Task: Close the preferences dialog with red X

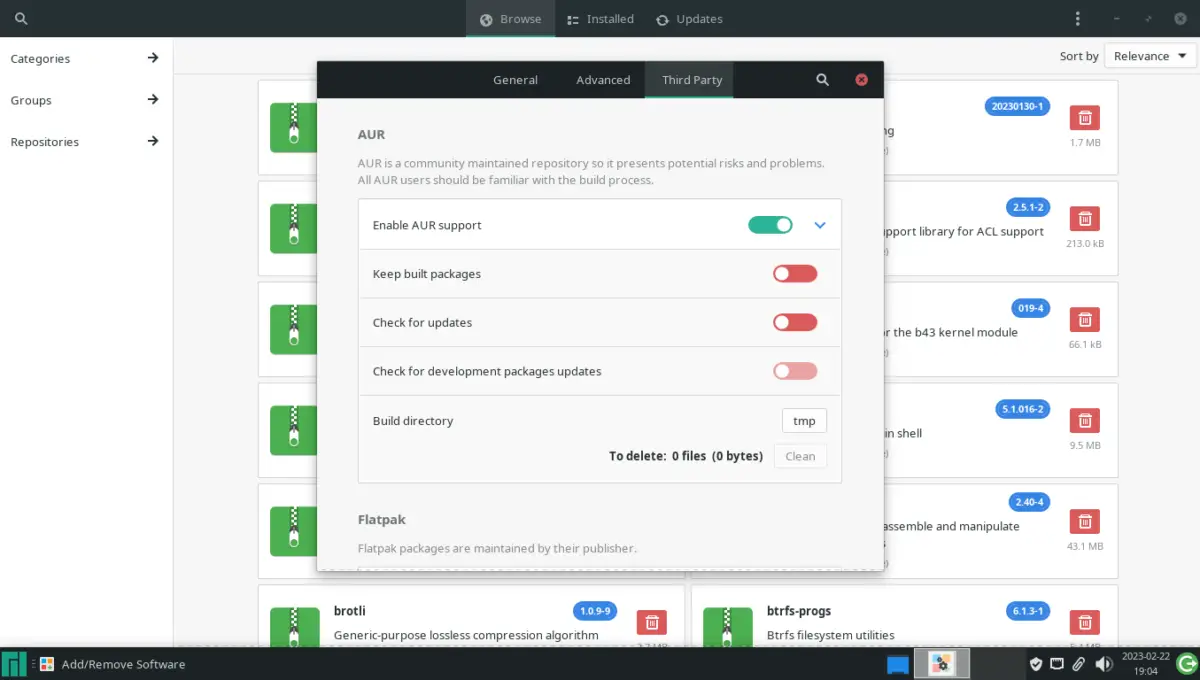Action: 861,80
